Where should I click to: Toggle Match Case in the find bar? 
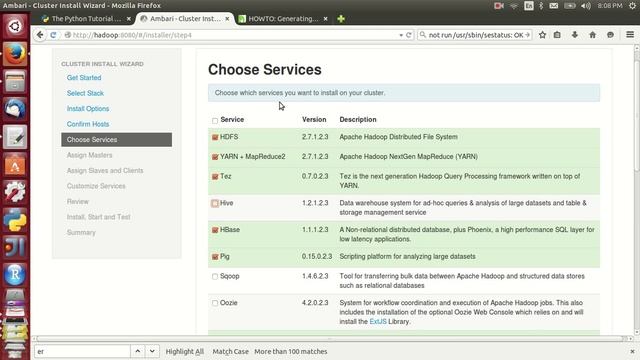(x=231, y=351)
